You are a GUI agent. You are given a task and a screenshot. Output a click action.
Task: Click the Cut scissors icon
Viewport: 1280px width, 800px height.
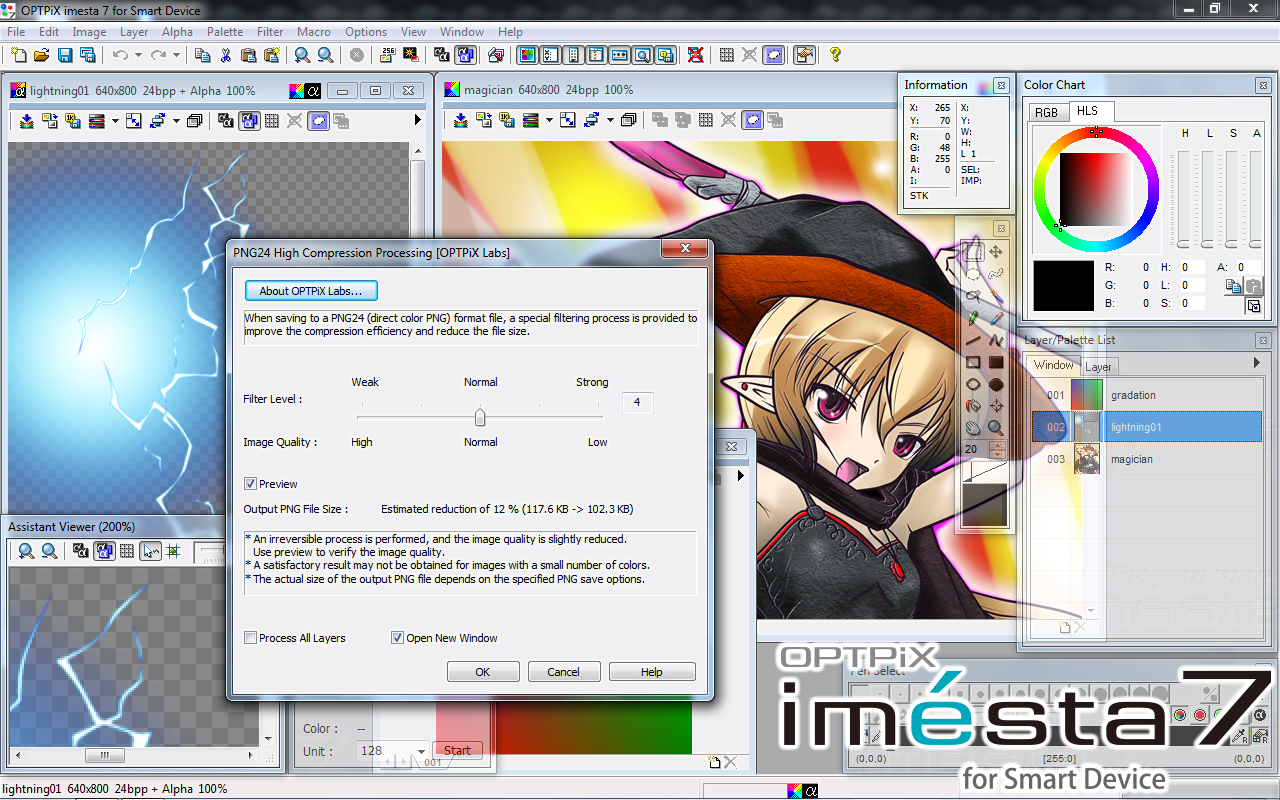point(225,55)
